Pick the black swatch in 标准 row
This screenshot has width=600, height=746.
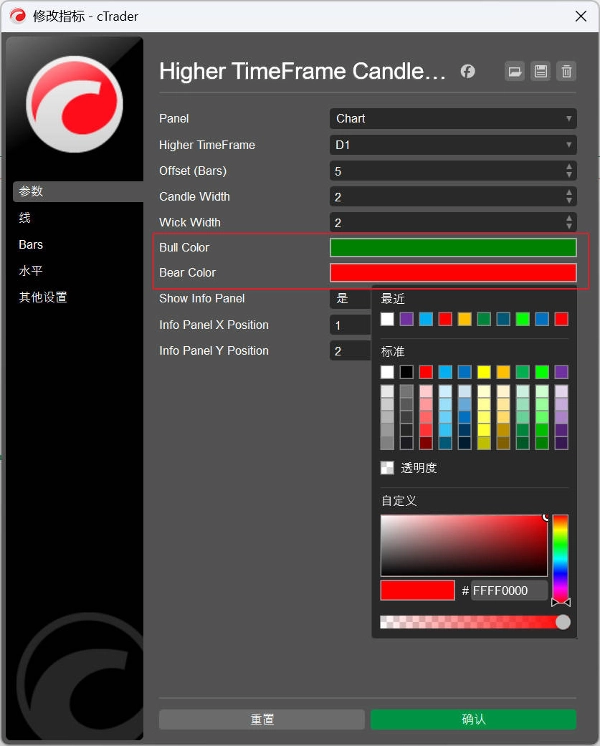point(406,372)
